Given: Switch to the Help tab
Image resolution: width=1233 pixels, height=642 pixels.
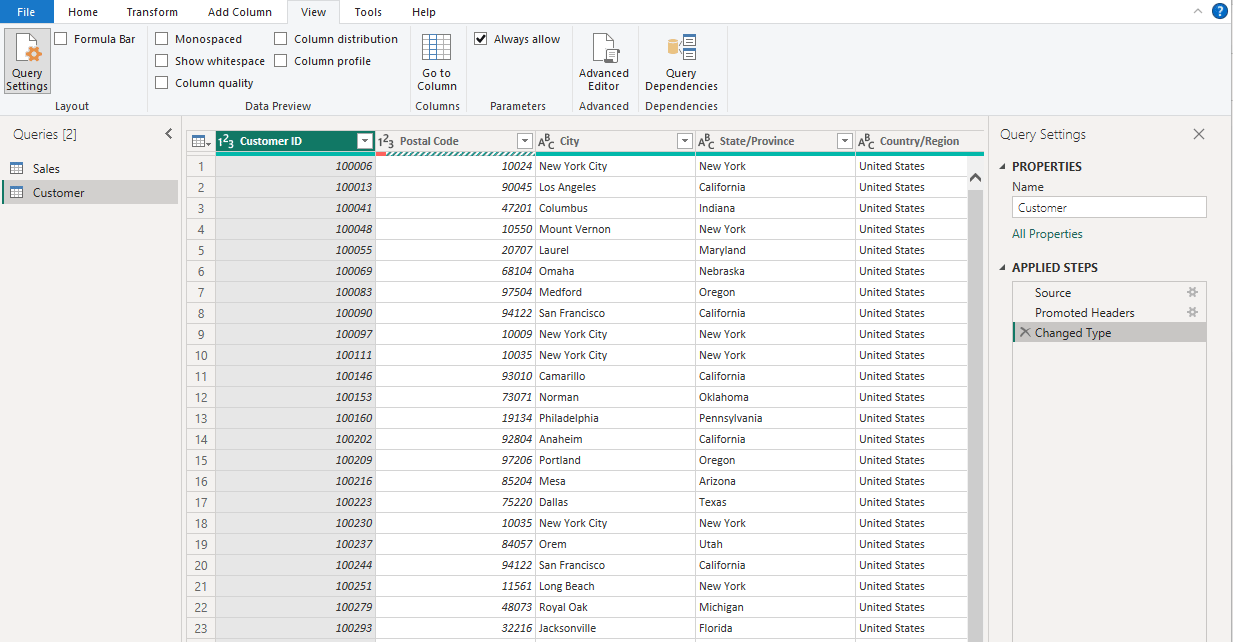Looking at the screenshot, I should point(424,12).
